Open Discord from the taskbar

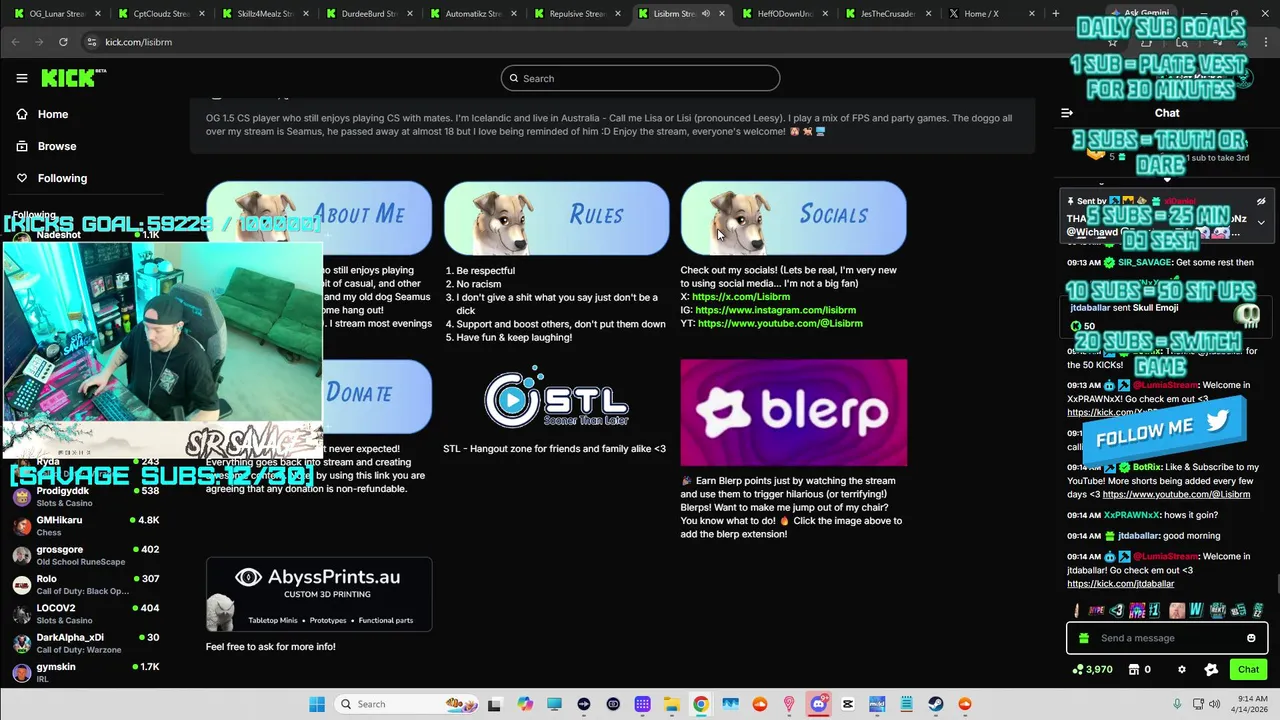tap(818, 704)
